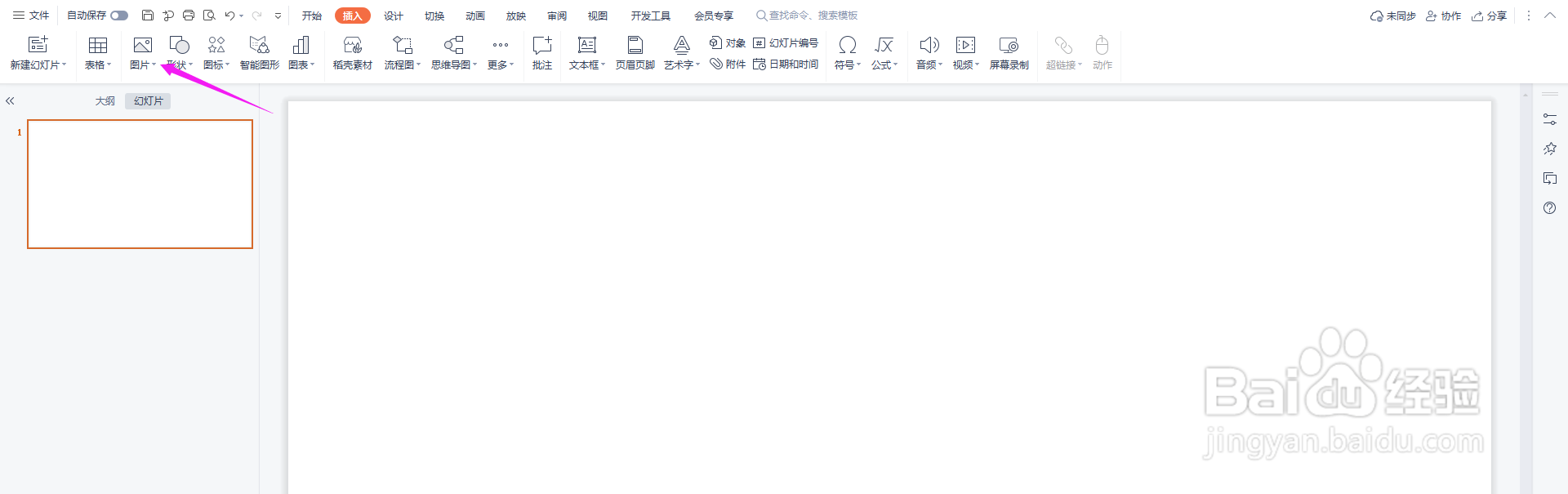Select slide 1 thumbnail
The height and width of the screenshot is (494, 1568).
pyautogui.click(x=140, y=185)
